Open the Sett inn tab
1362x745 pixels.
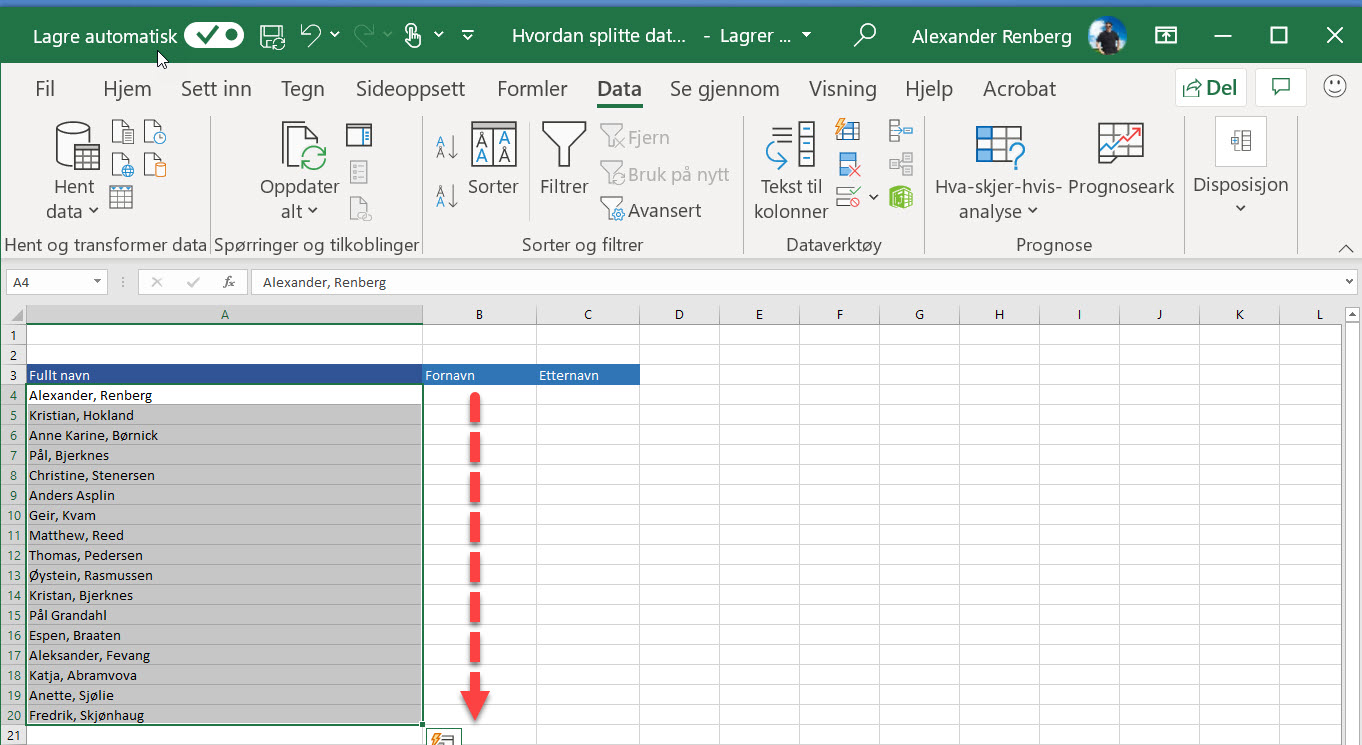(x=216, y=89)
